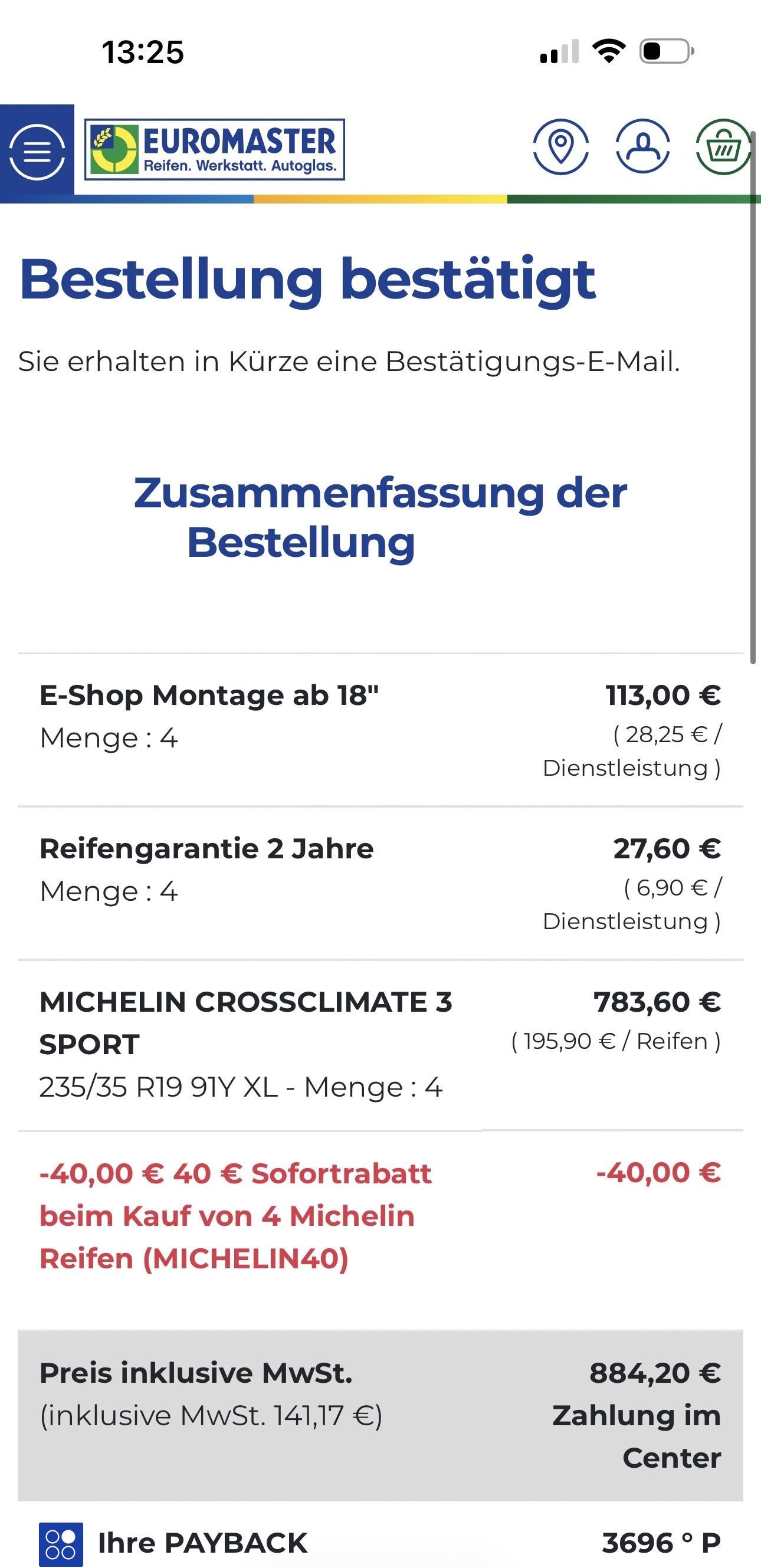This screenshot has width=761, height=1568.
Task: Open the hamburger menu
Action: (x=37, y=151)
